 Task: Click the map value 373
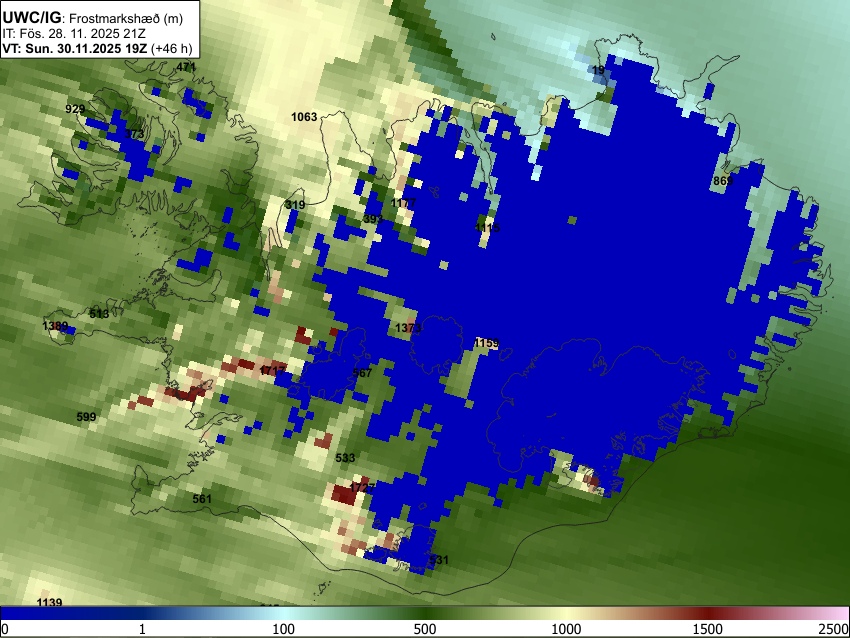click(134, 134)
